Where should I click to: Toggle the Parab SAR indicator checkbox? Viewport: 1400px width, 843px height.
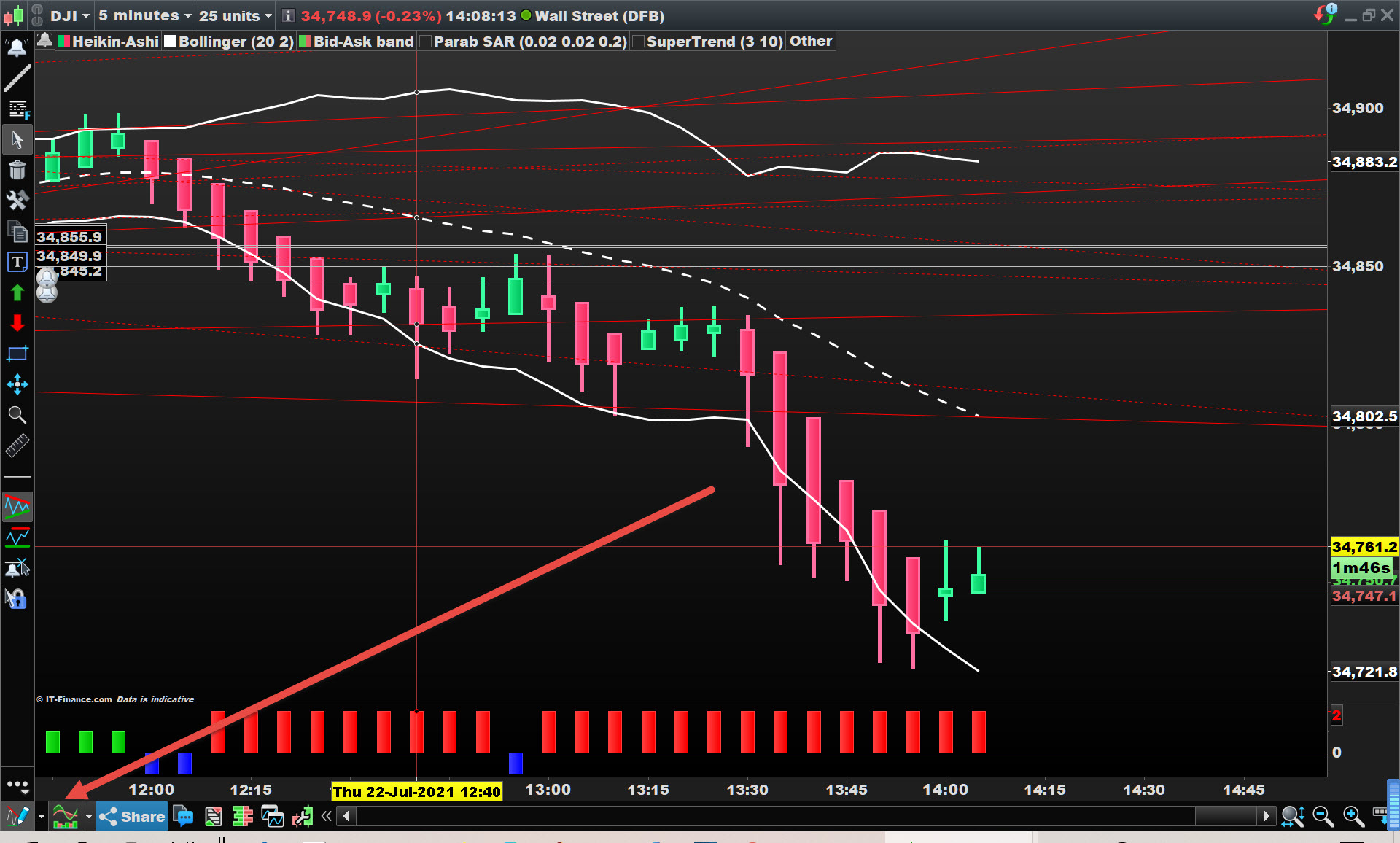click(x=426, y=42)
